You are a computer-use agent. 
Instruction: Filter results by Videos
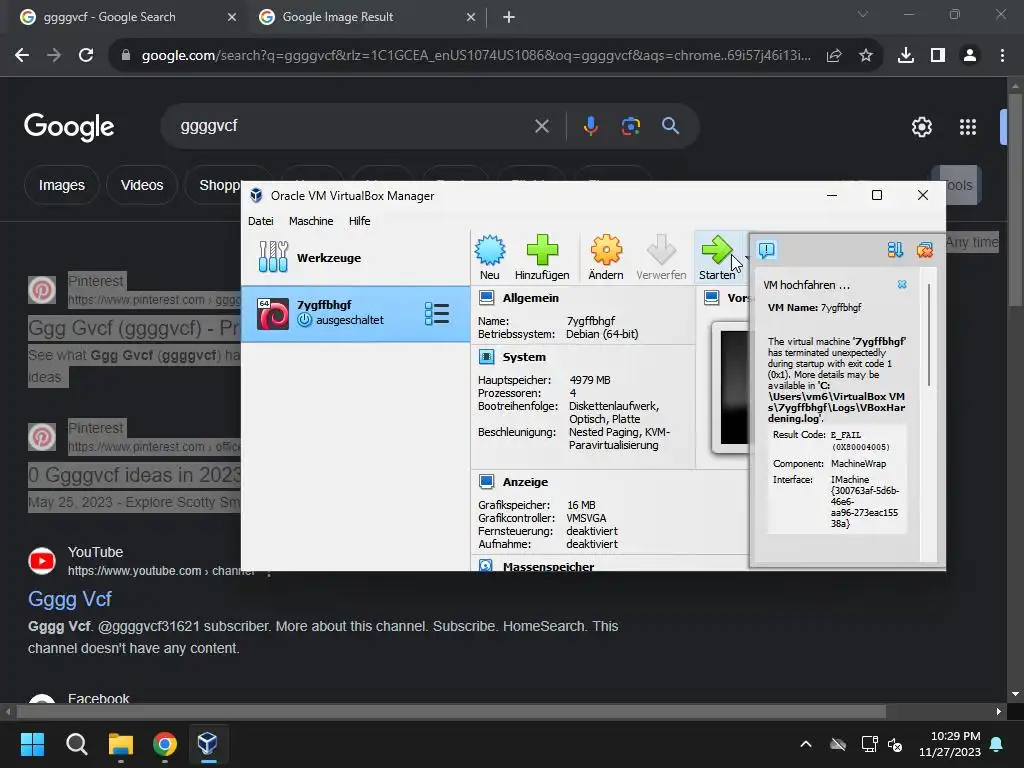142,185
